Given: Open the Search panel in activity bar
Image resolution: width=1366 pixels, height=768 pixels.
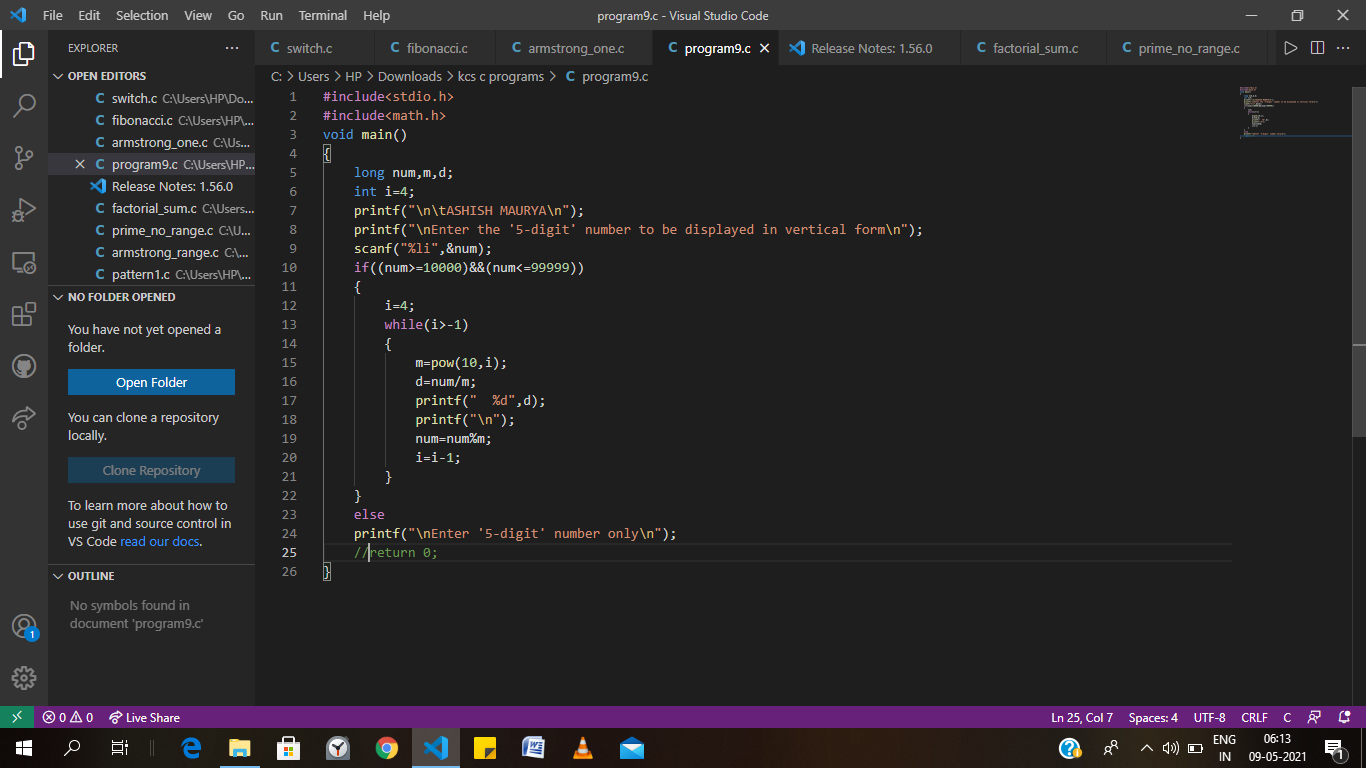Looking at the screenshot, I should point(24,106).
